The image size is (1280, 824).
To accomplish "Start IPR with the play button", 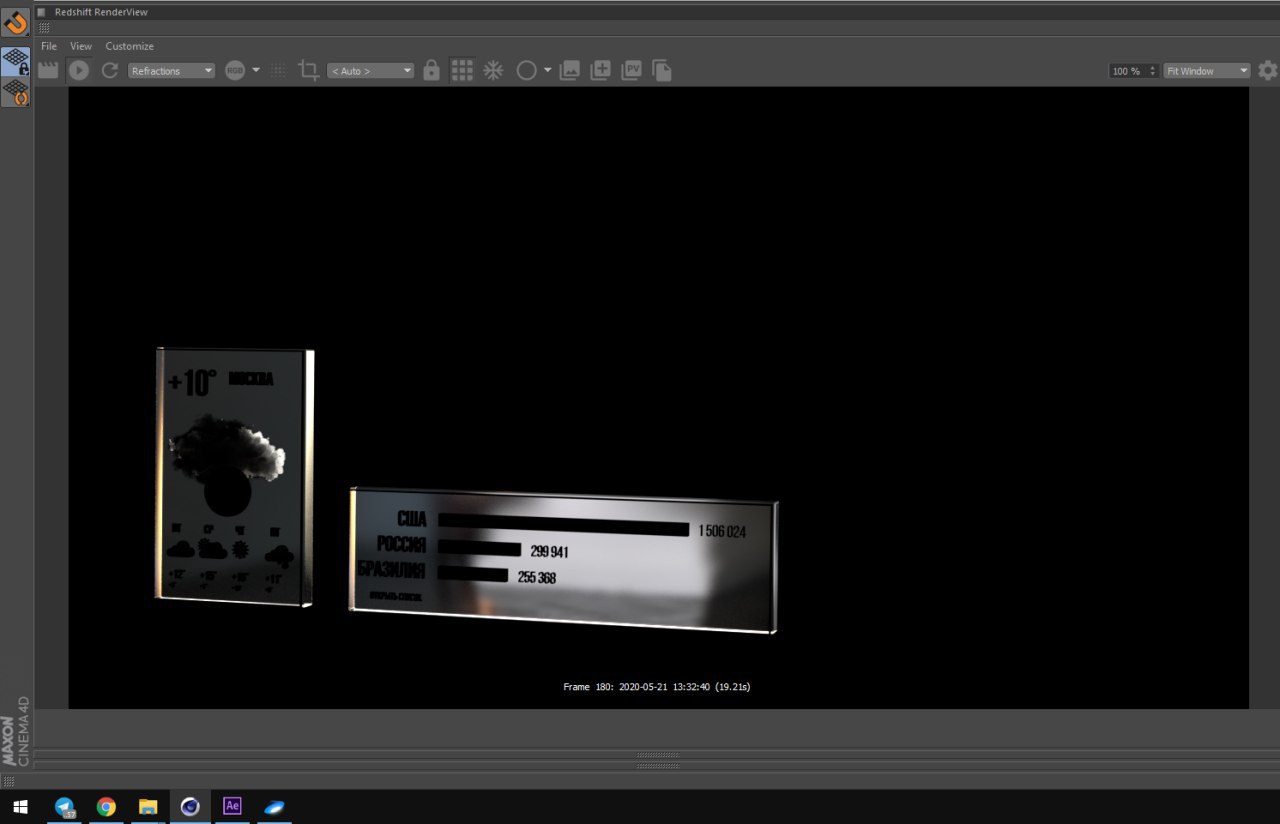I will [79, 70].
